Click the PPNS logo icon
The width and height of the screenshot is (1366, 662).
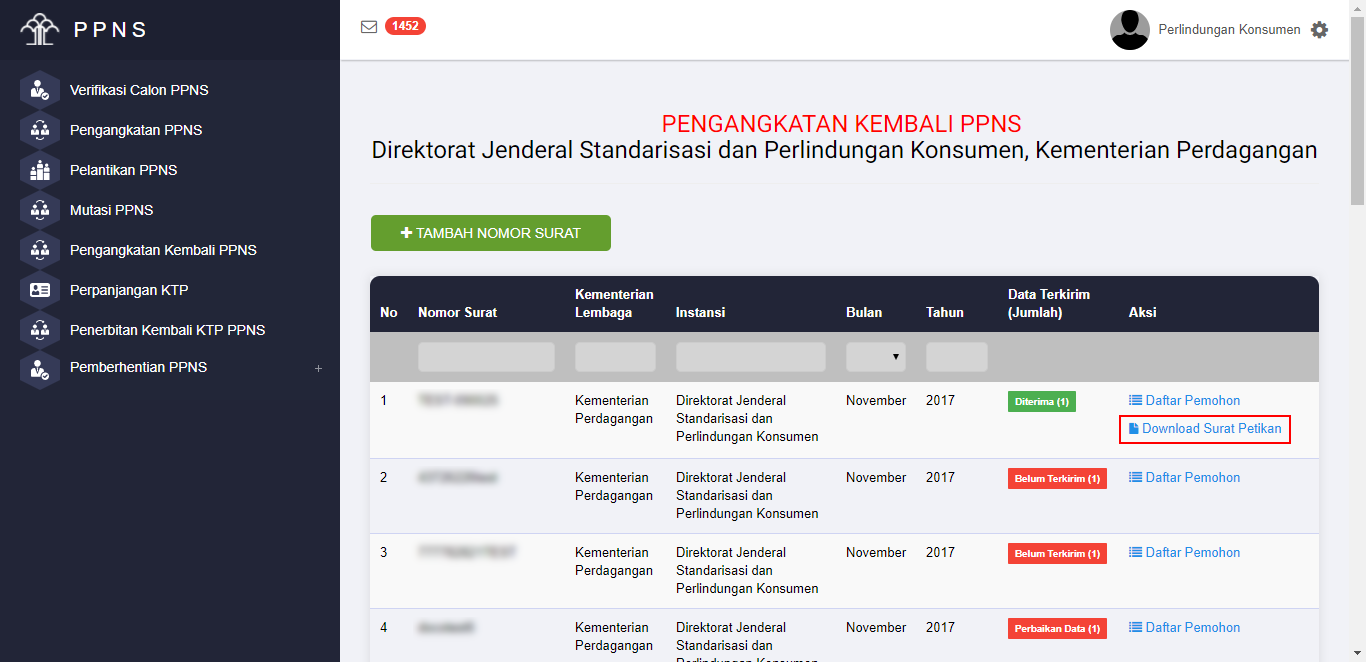(x=40, y=29)
